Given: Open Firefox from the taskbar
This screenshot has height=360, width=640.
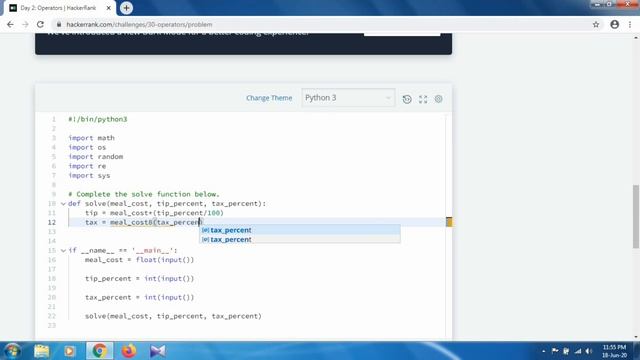Looking at the screenshot, I should [x=129, y=351].
